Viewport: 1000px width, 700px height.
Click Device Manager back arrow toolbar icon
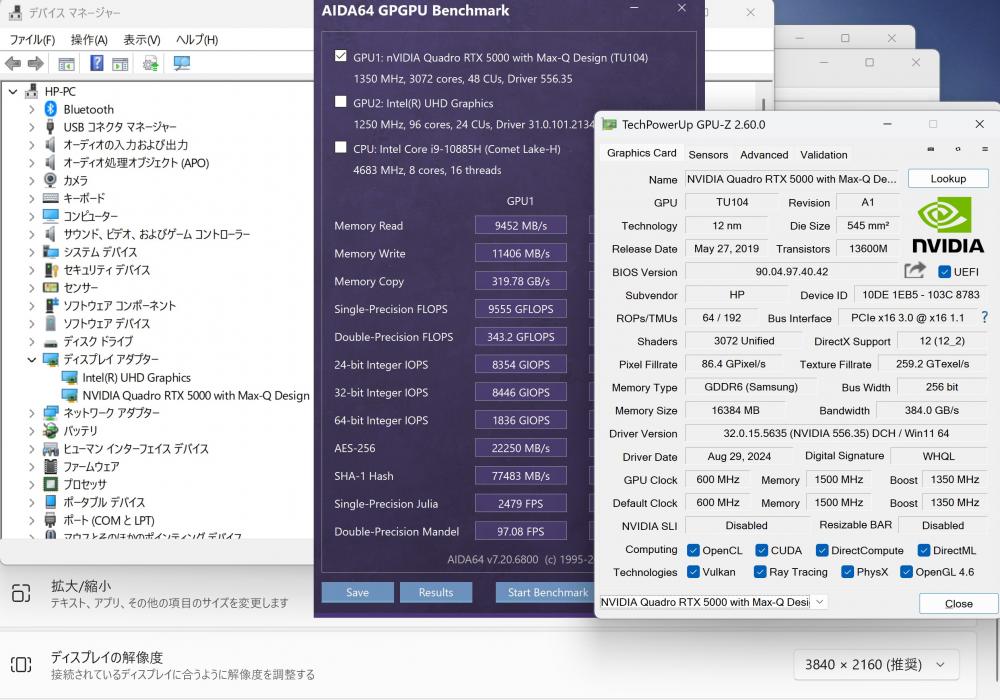tap(13, 63)
